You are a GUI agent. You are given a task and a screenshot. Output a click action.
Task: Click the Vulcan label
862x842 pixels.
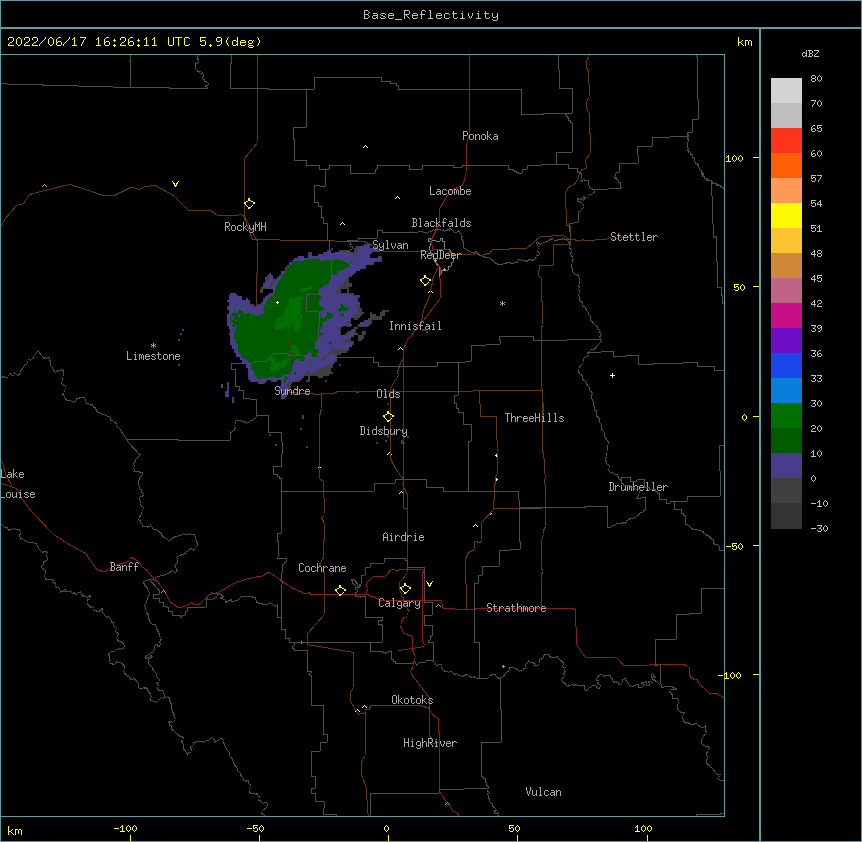pos(543,792)
